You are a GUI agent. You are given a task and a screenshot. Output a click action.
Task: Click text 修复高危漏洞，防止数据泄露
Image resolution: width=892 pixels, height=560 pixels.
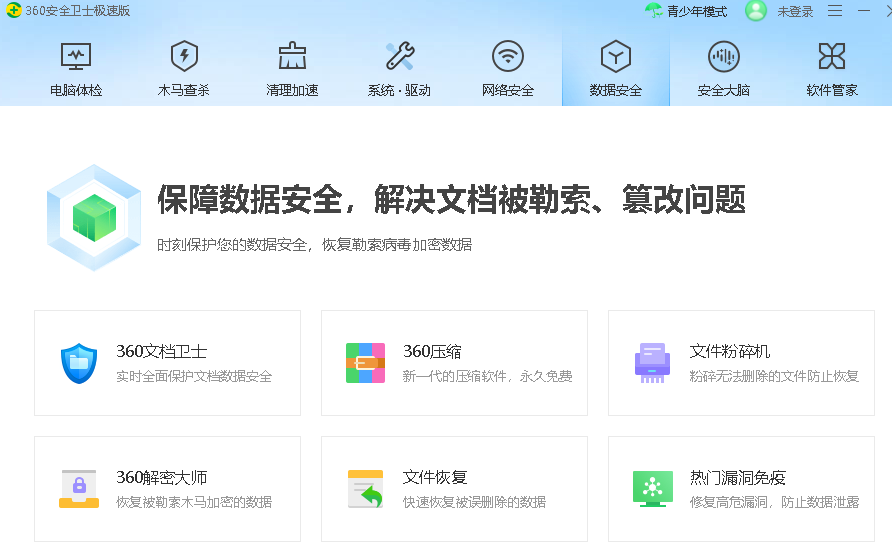tap(774, 502)
